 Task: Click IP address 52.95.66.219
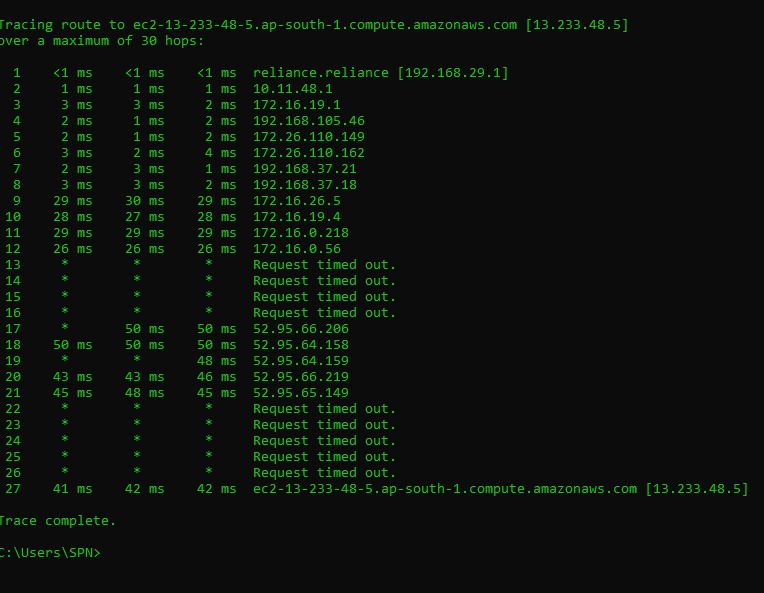point(301,377)
